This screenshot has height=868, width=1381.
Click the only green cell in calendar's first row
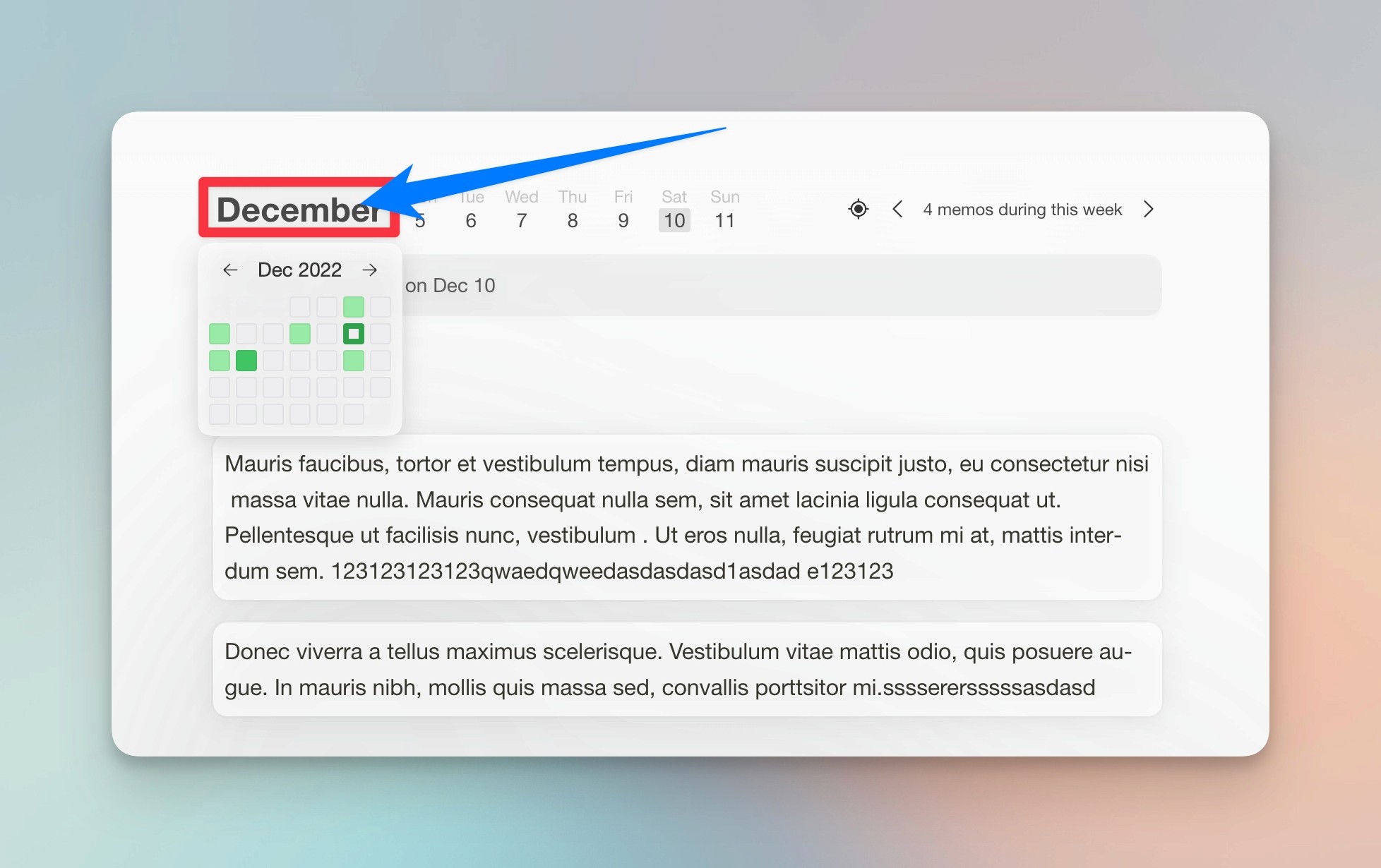[353, 307]
